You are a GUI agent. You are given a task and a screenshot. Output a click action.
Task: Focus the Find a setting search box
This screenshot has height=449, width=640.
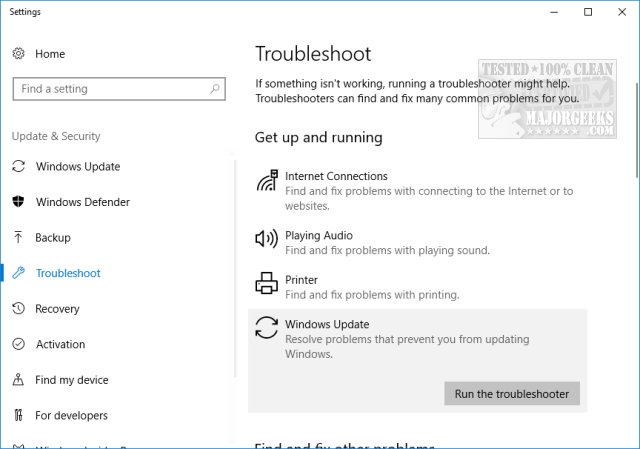119,89
